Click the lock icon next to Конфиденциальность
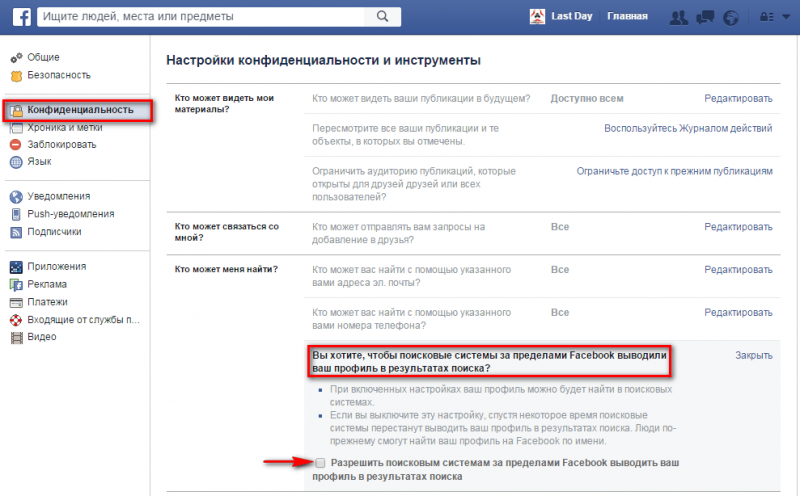Viewport: 800px width, 496px height. (x=17, y=110)
